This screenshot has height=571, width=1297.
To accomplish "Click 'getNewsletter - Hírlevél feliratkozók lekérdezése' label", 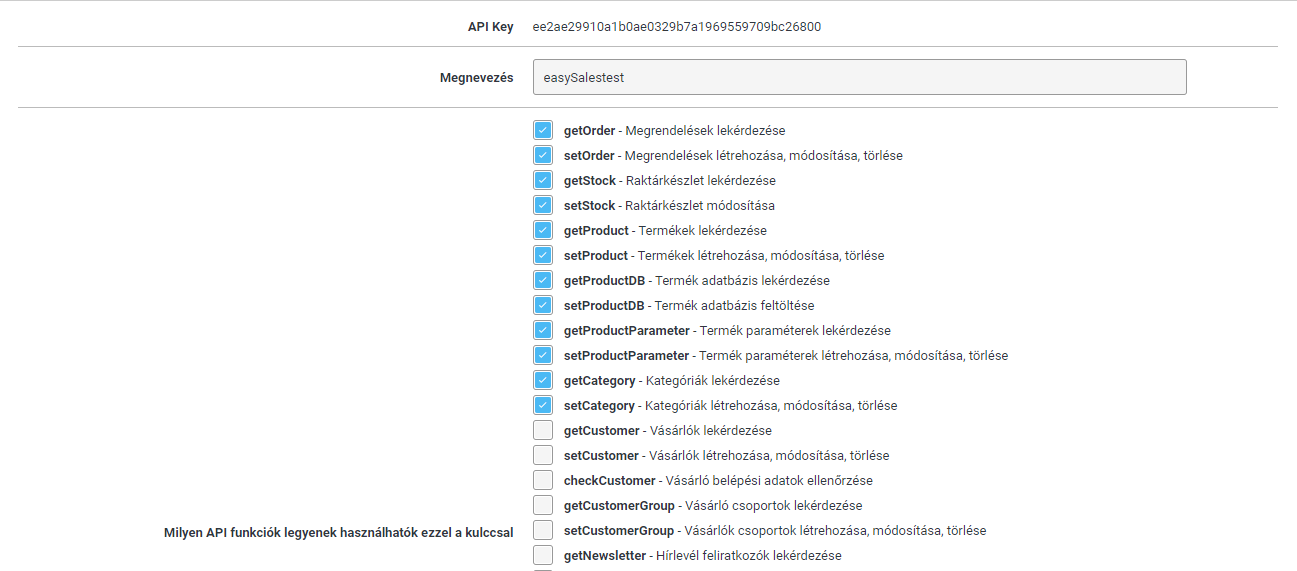I will 703,556.
